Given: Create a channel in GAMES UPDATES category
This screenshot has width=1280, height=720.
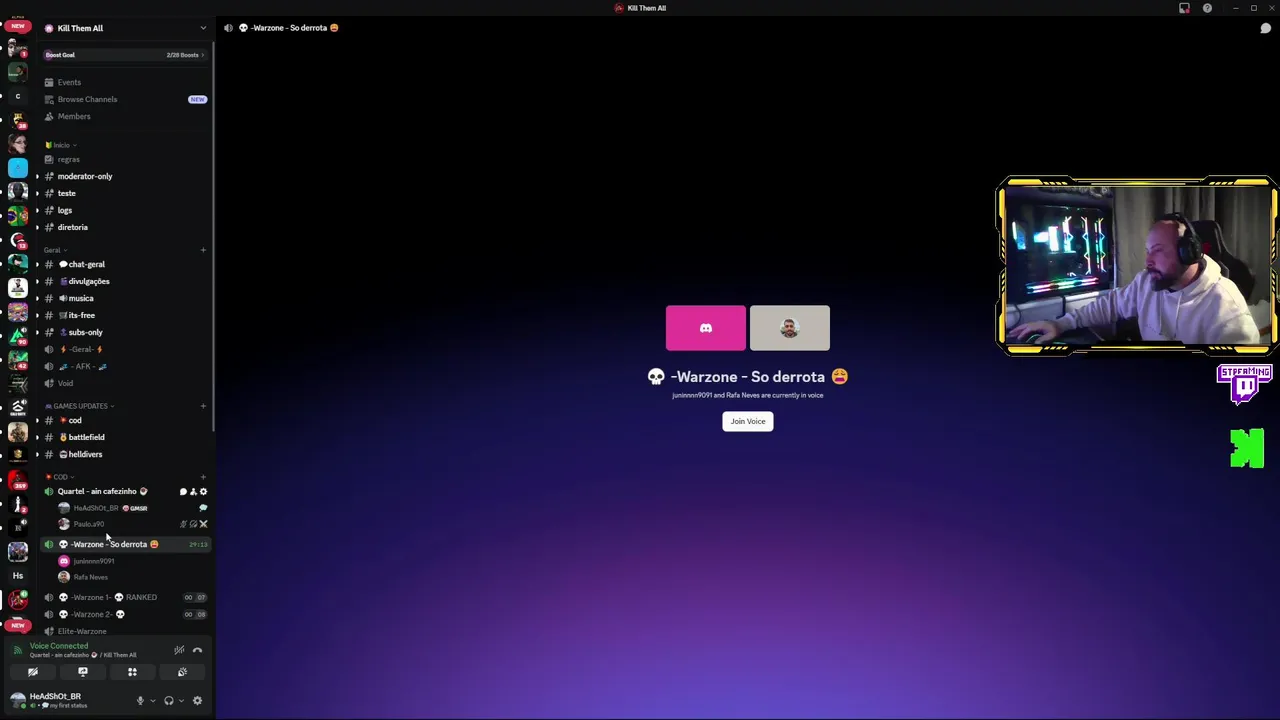Looking at the screenshot, I should click(203, 406).
